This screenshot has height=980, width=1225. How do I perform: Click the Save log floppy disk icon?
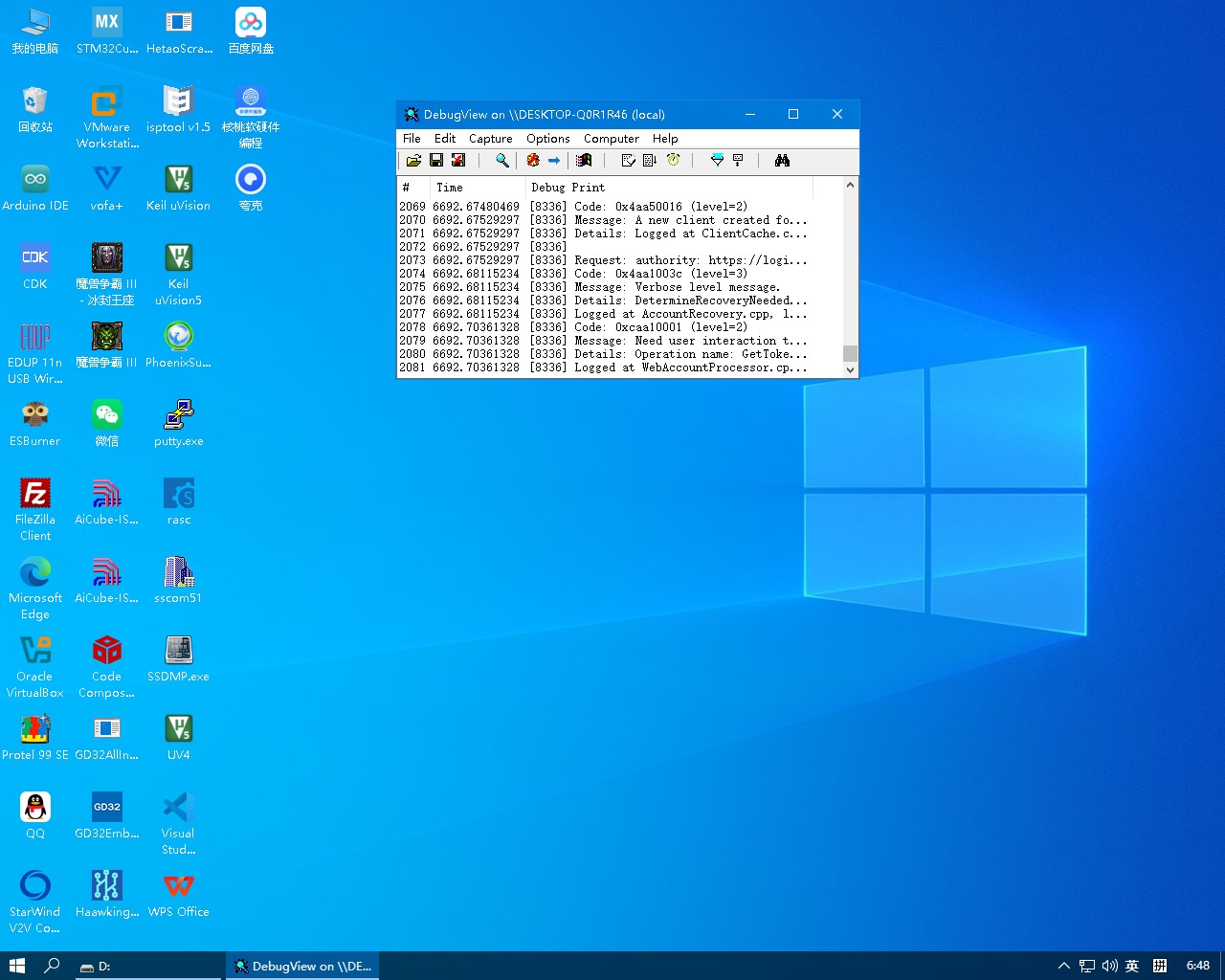[x=436, y=161]
